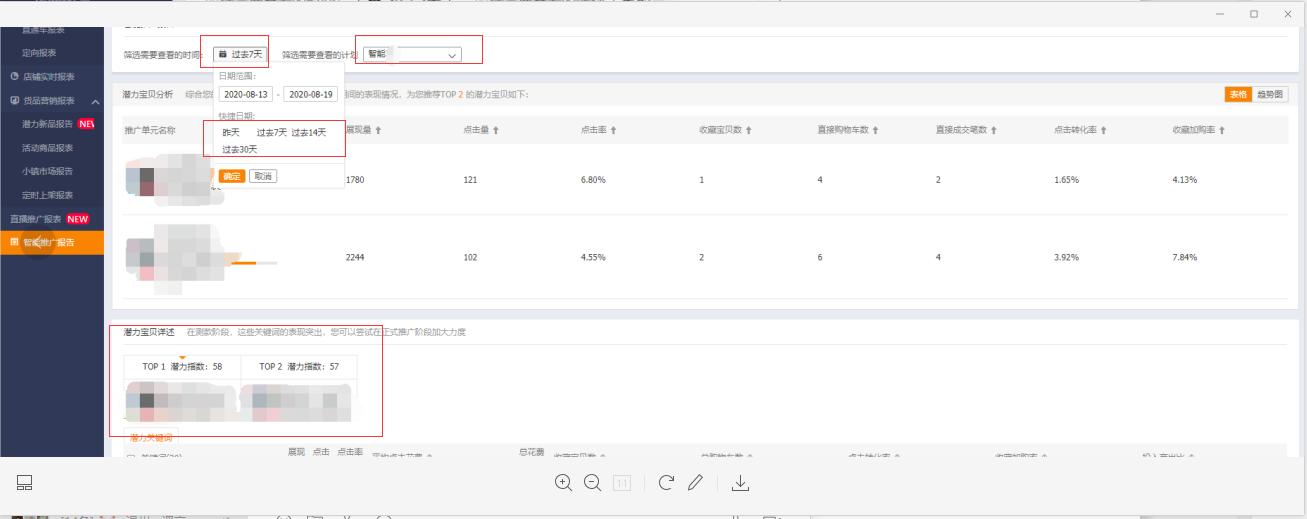
Task: Download the image with the download icon
Action: click(740, 483)
